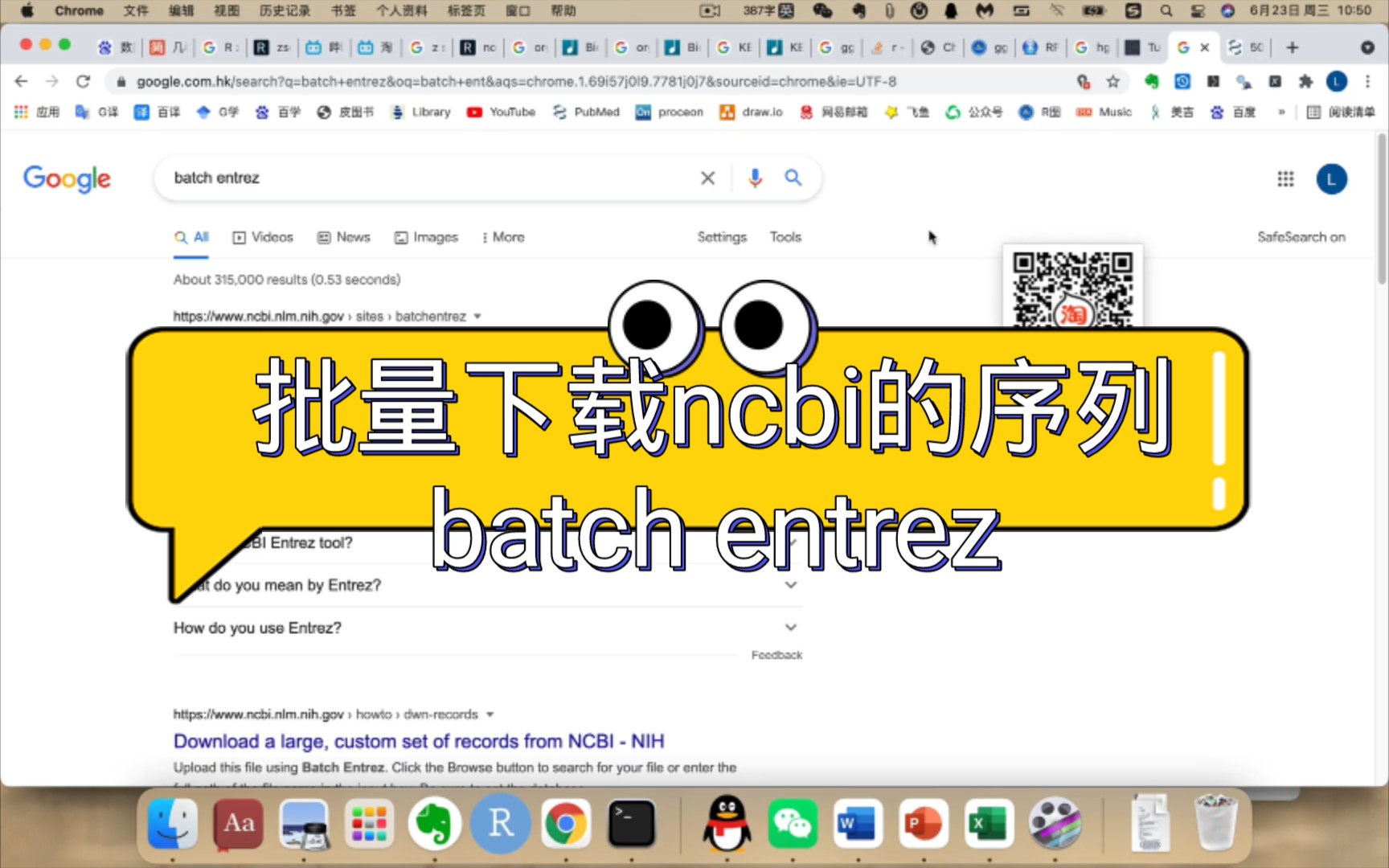Viewport: 1389px width, 868px height.
Task: Open 历史记录 menu in menu bar
Action: [x=285, y=10]
